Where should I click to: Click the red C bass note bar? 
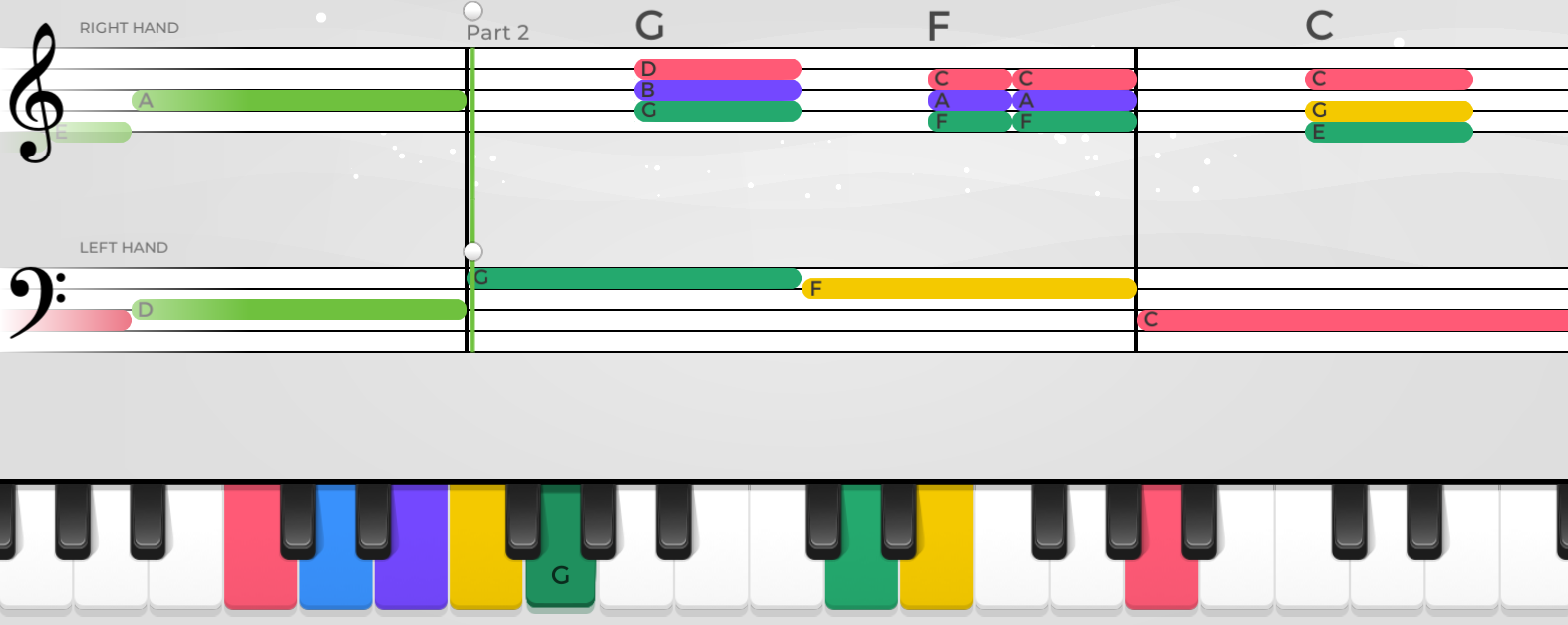(x=1353, y=320)
